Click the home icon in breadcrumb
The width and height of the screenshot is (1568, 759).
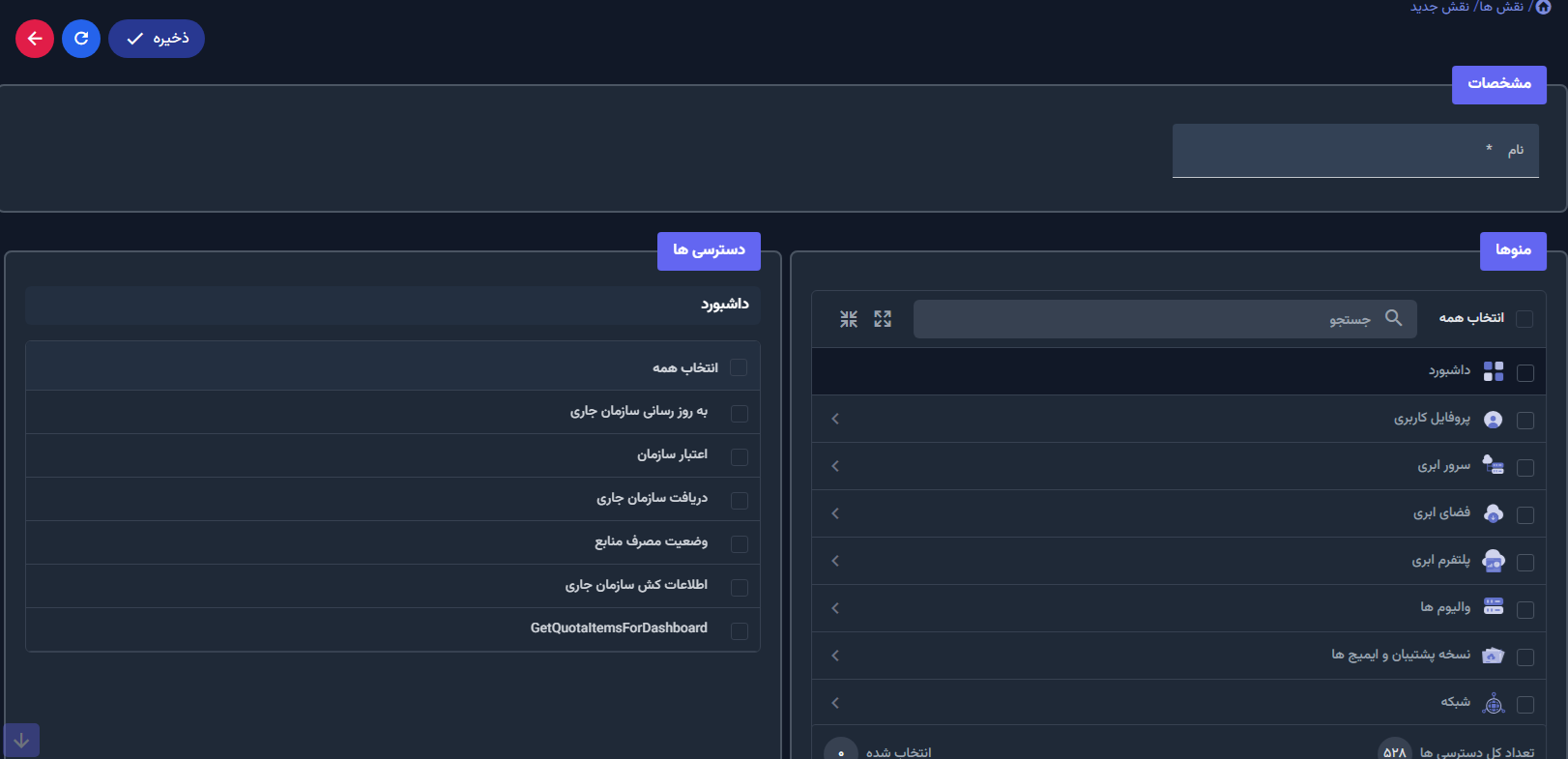[1543, 7]
